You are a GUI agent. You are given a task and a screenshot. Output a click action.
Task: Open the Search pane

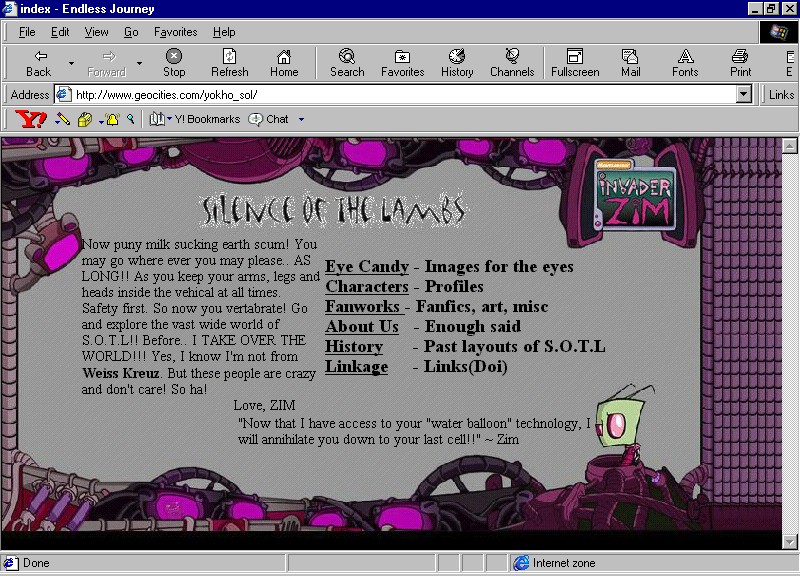click(347, 63)
